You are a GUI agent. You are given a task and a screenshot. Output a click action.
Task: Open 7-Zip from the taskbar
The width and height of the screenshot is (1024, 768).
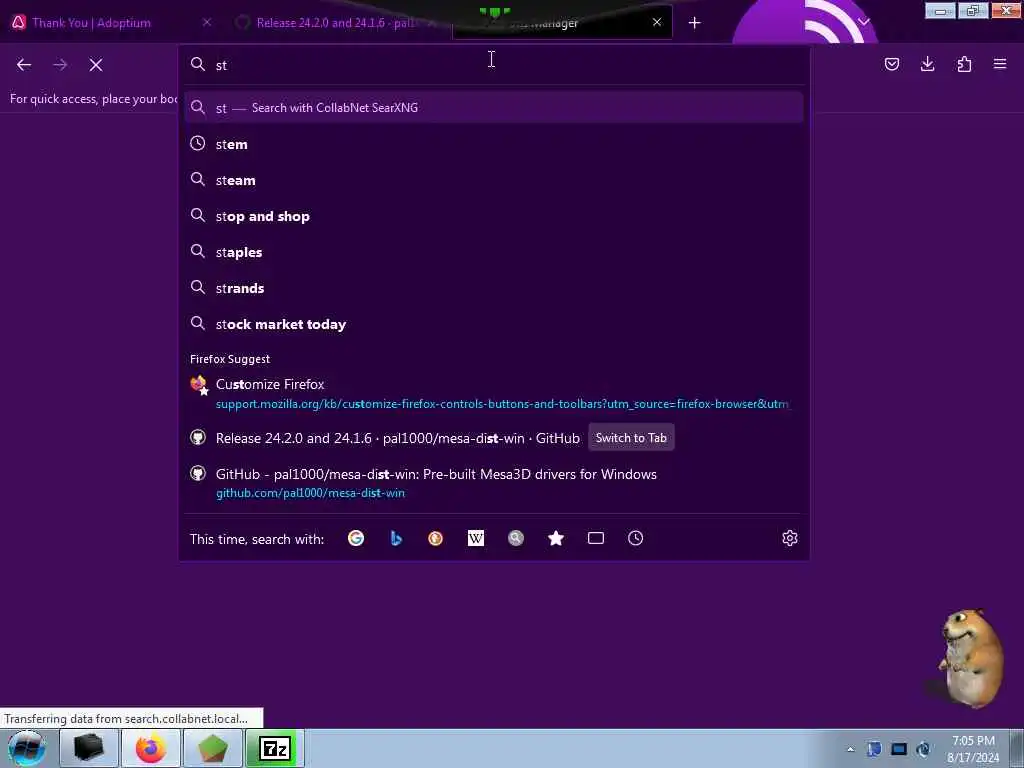(x=274, y=748)
